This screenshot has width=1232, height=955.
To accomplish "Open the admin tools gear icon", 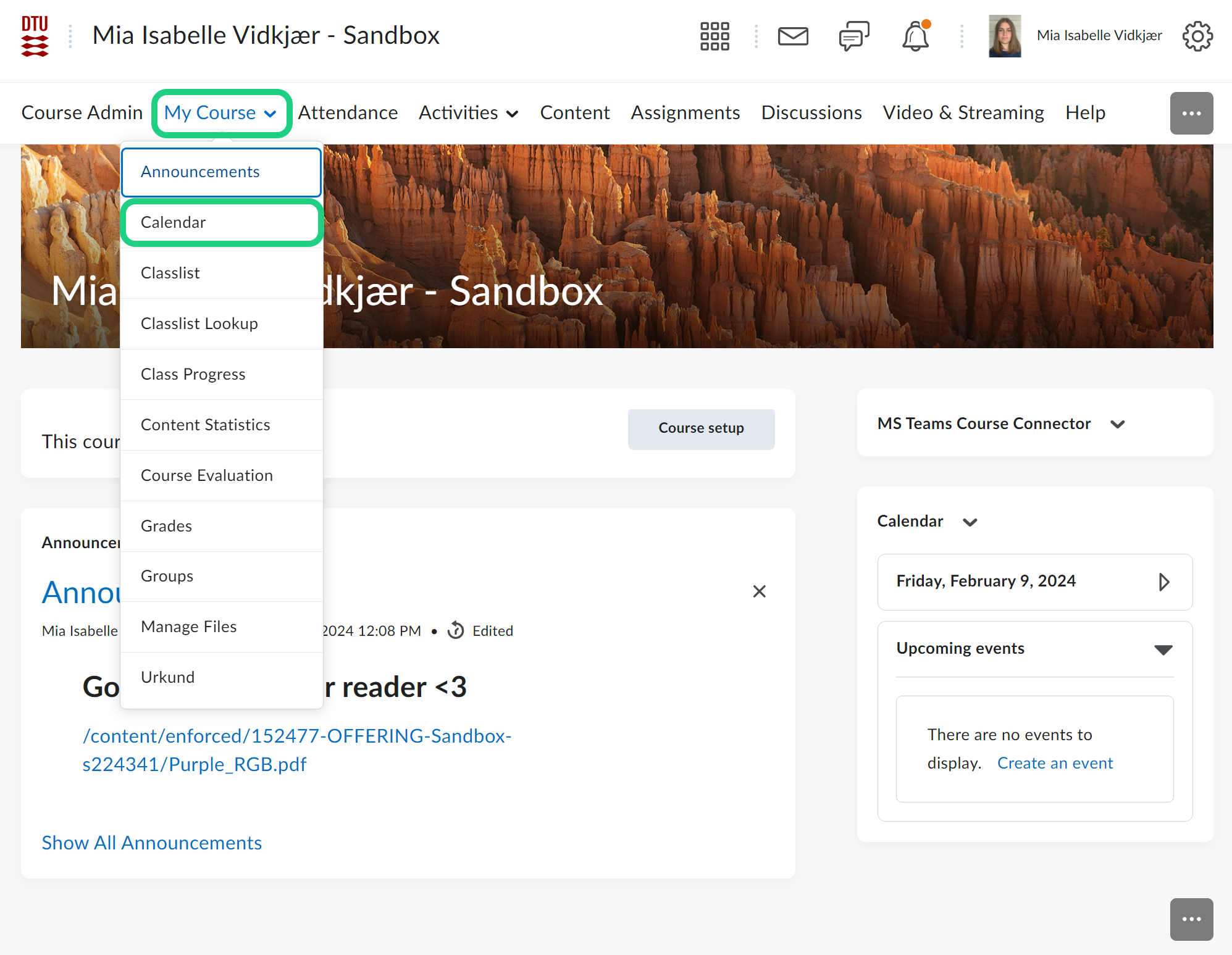I will [x=1197, y=36].
